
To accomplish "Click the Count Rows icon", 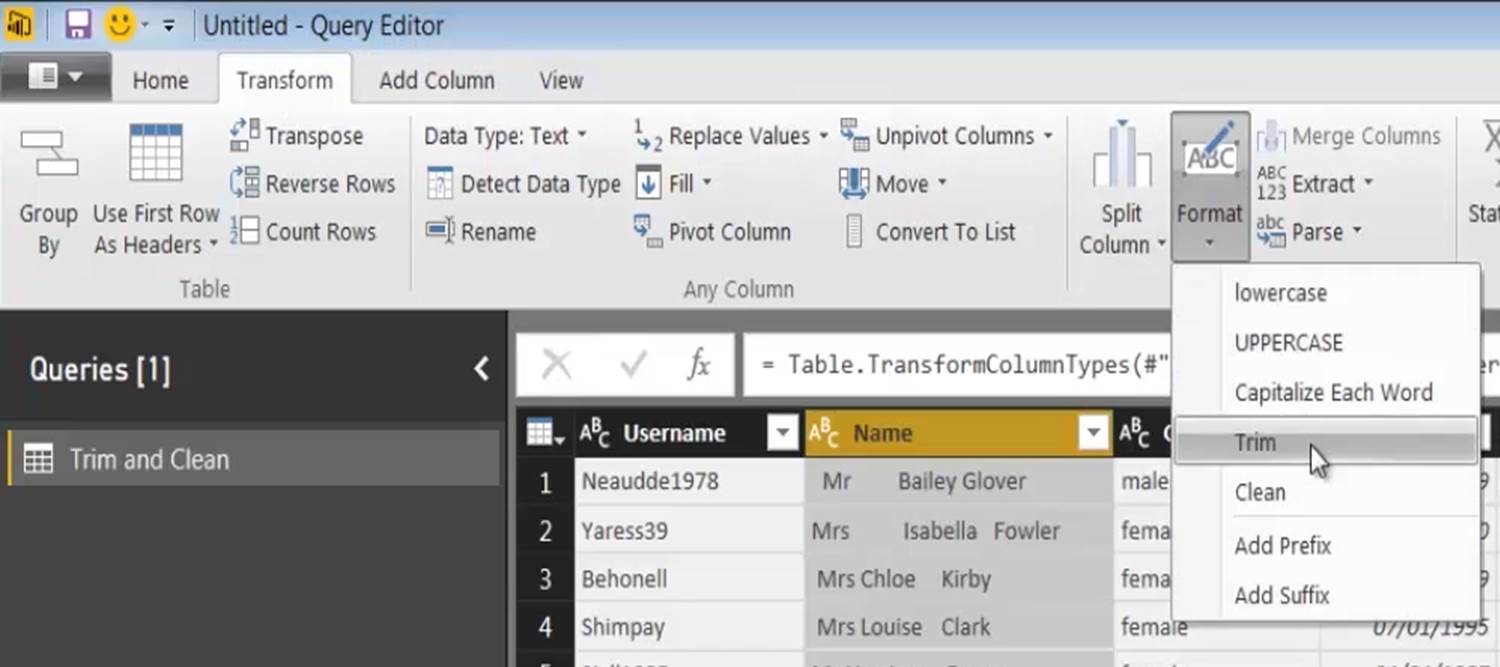I will coord(245,232).
